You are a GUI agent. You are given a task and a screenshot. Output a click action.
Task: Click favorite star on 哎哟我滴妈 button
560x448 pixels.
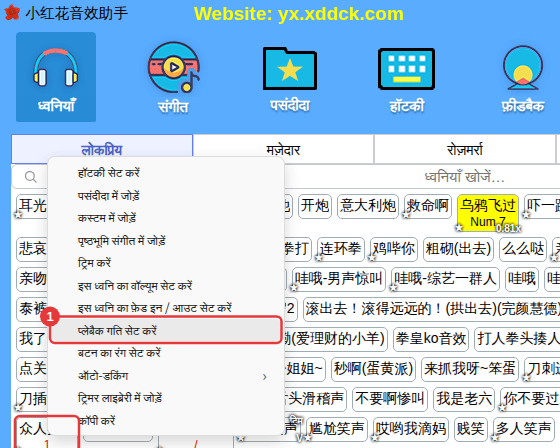(x=375, y=438)
